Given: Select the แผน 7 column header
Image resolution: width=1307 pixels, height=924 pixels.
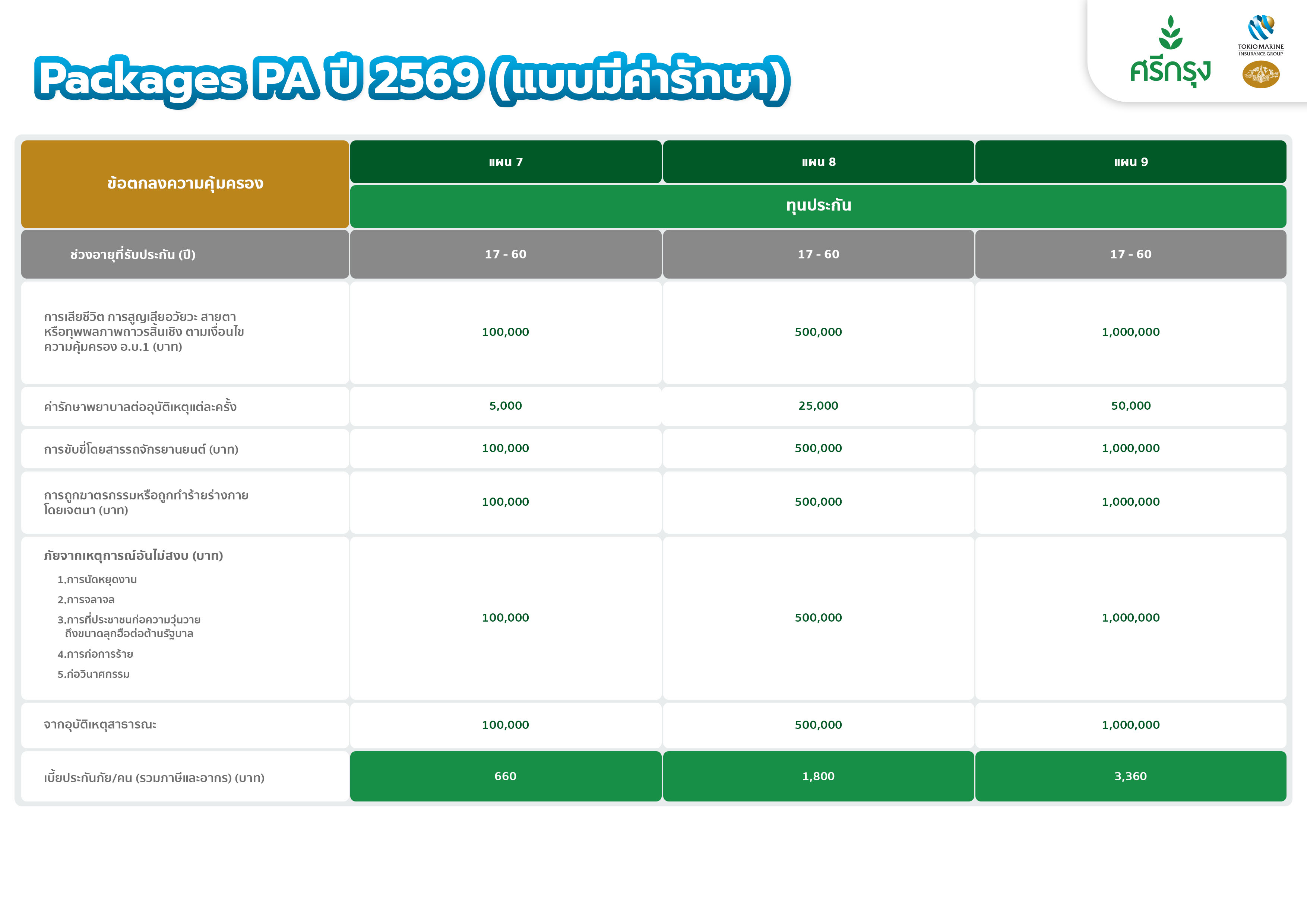Looking at the screenshot, I should pyautogui.click(x=506, y=162).
